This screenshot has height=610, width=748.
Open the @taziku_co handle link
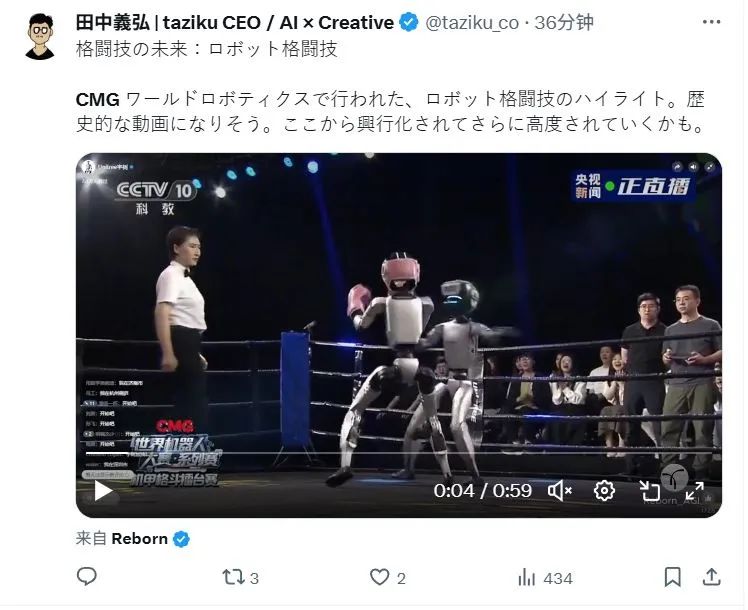coord(471,22)
